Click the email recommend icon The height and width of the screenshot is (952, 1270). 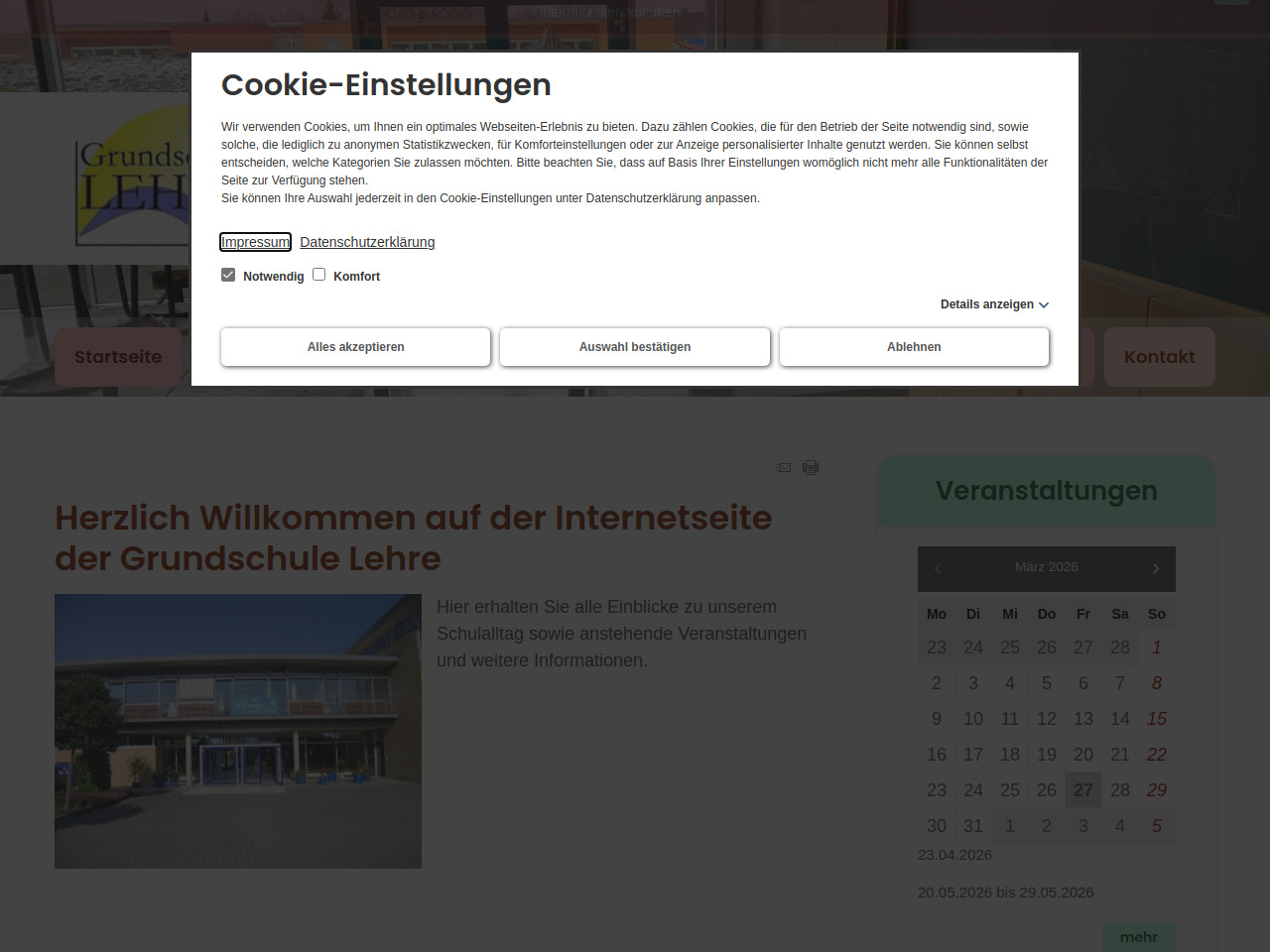[784, 467]
